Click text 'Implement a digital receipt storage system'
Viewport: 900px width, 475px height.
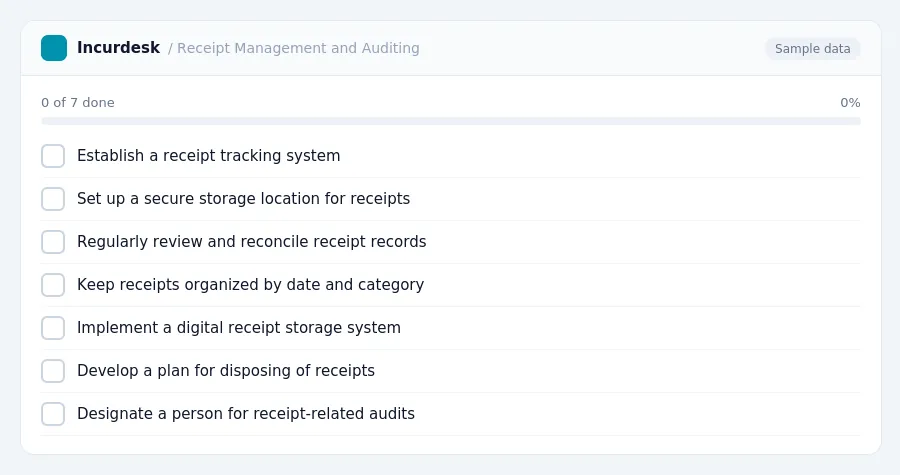pos(239,328)
